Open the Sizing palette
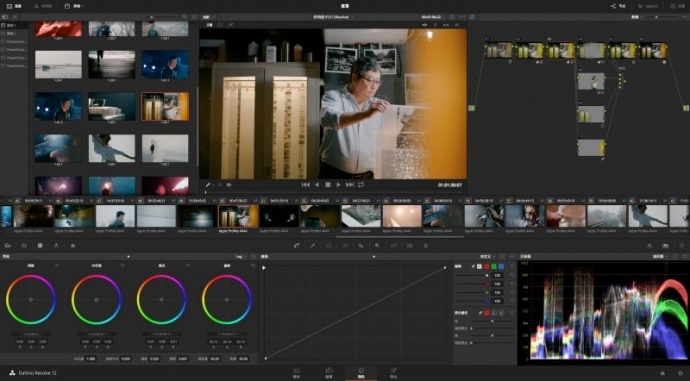The image size is (690, 381). coord(393,245)
